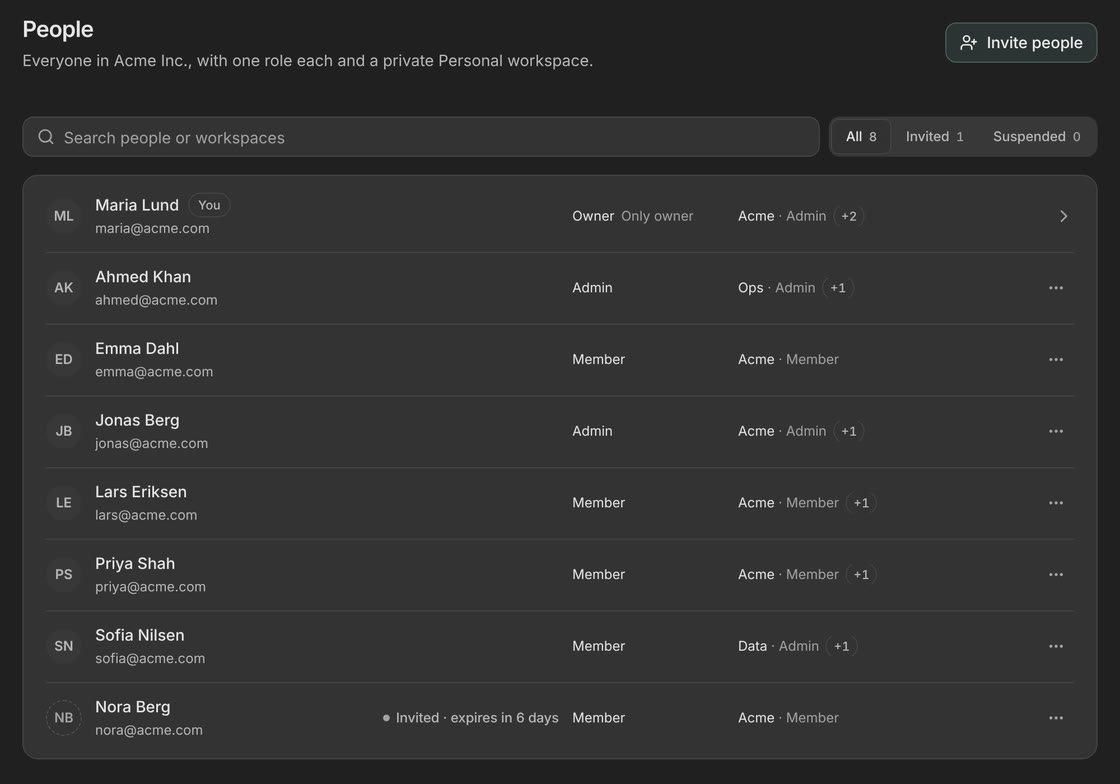
Task: Click the ML avatar for Maria Lund
Action: coord(64,216)
